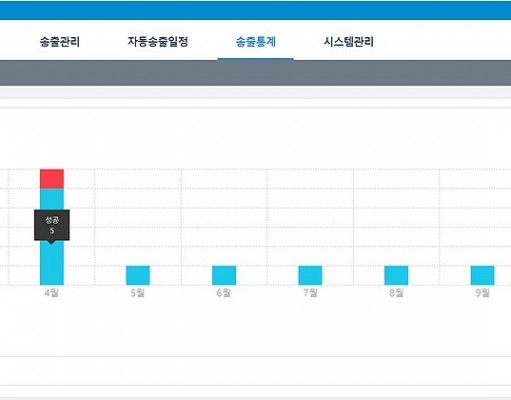
Task: Select the 8월 blue bar
Action: pyautogui.click(x=396, y=276)
